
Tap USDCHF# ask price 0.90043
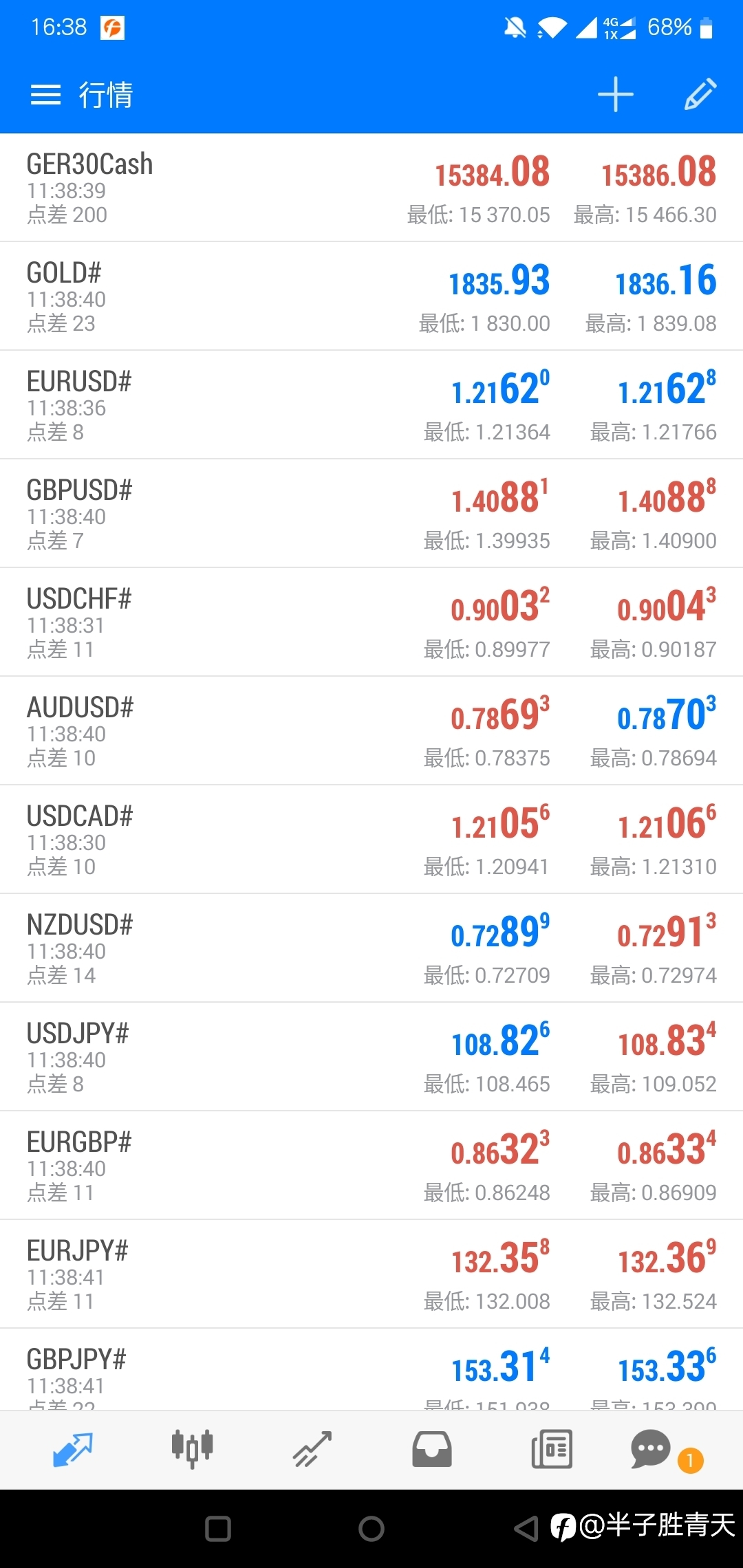pyautogui.click(x=666, y=607)
